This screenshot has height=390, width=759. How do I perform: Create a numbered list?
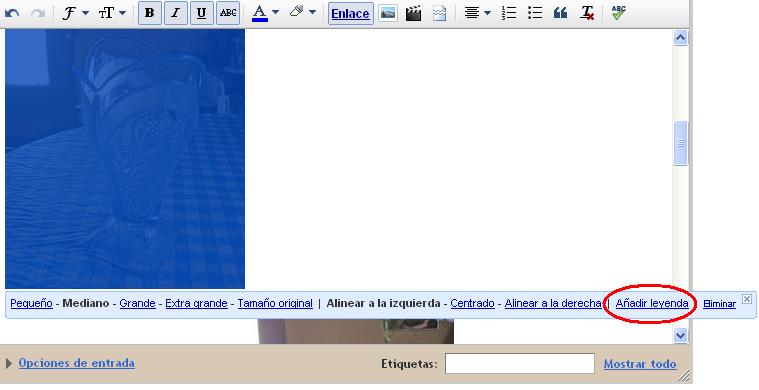click(x=509, y=13)
